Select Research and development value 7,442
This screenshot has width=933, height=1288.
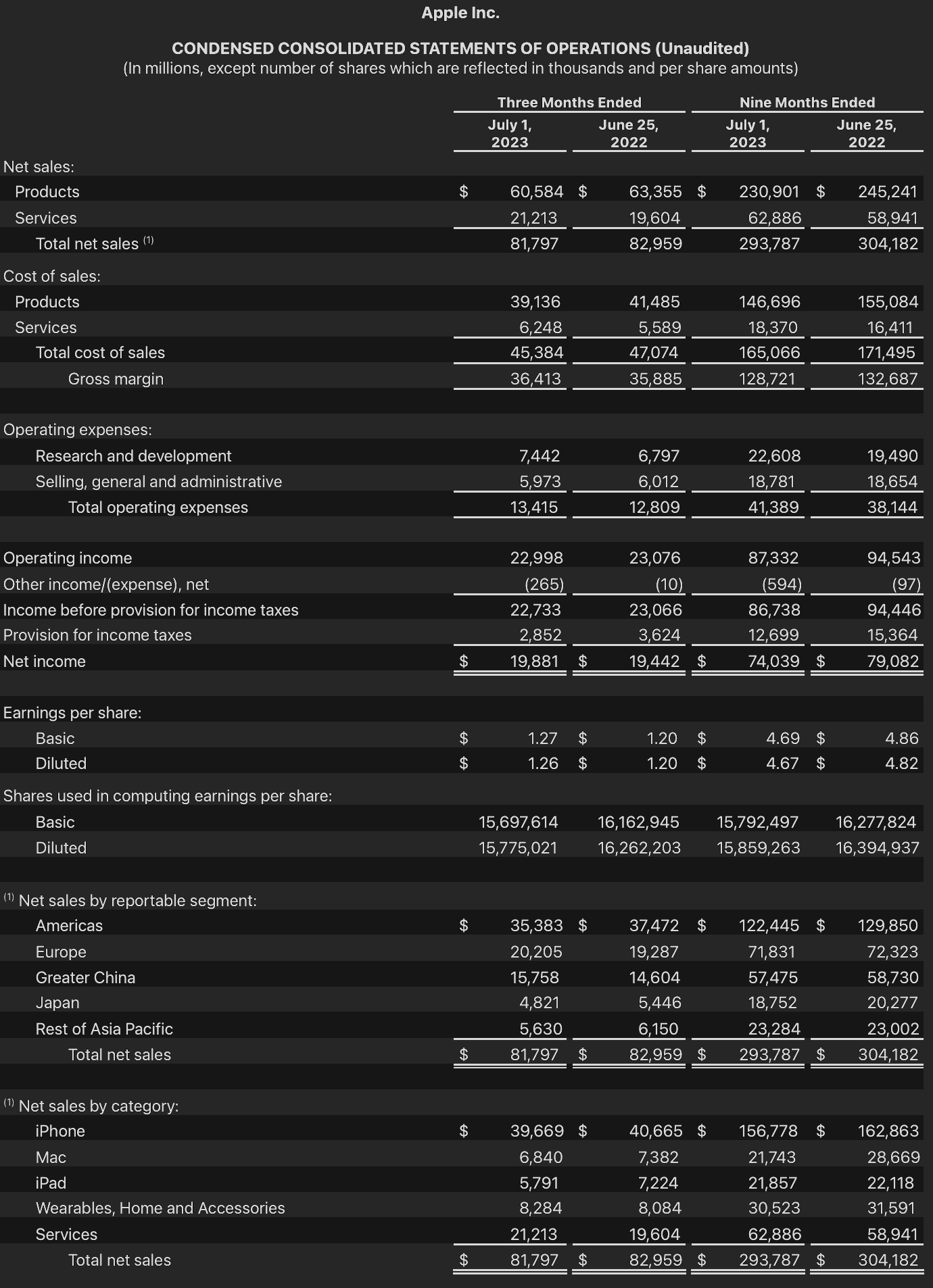540,456
